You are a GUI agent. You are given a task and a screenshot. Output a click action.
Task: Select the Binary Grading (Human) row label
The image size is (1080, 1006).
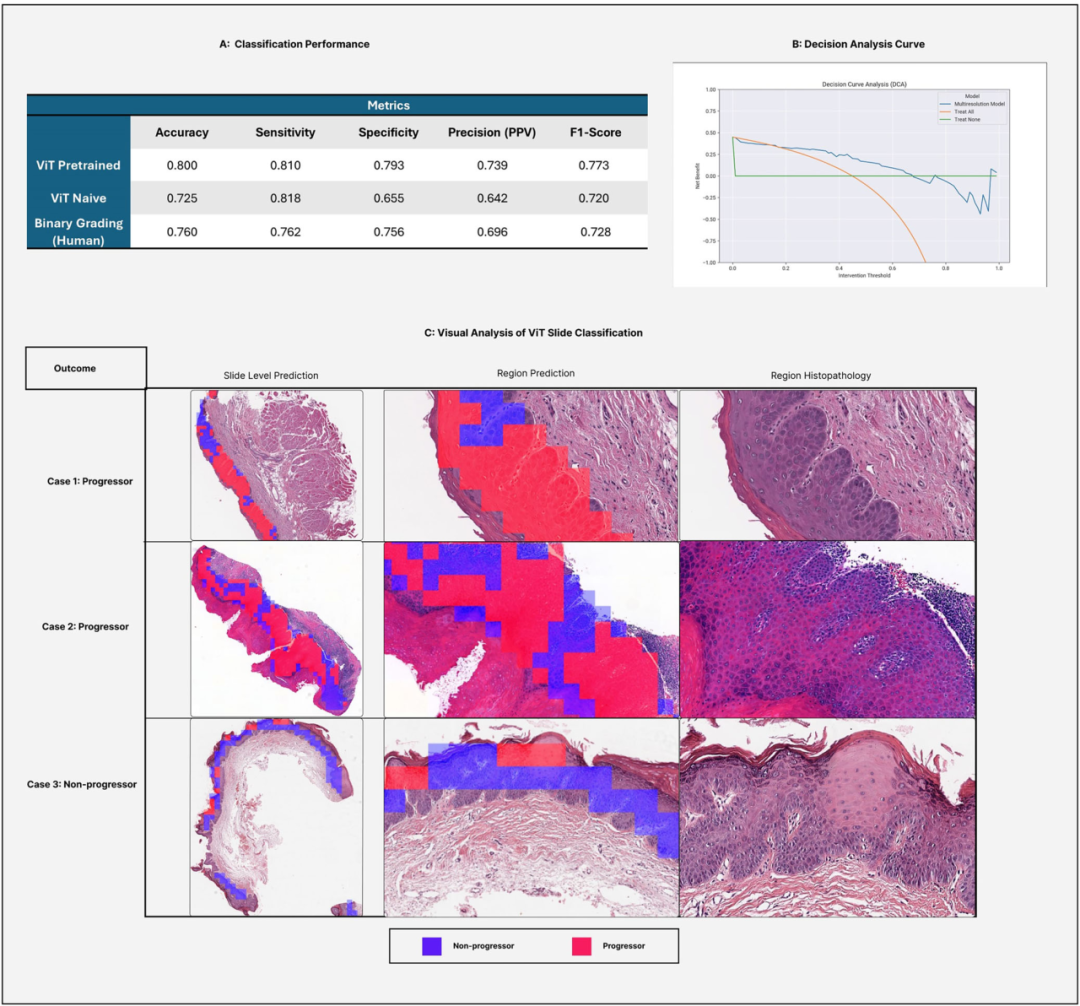coord(78,231)
